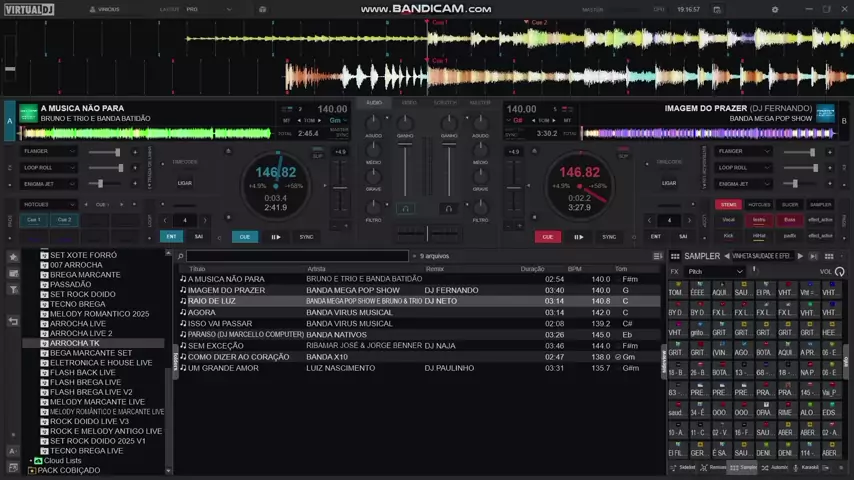
Task: Click the LIGAR timecode button on deck A
Action: (x=185, y=183)
